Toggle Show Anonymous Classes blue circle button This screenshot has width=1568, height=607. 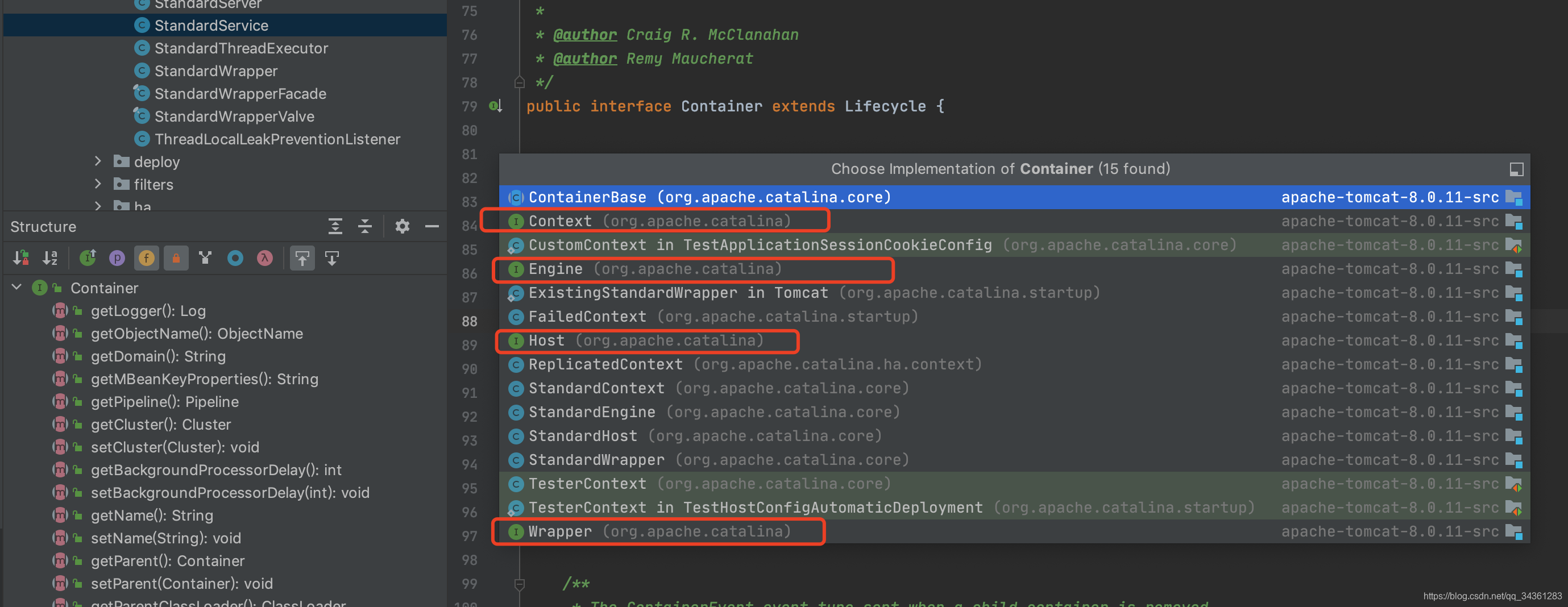tap(235, 258)
